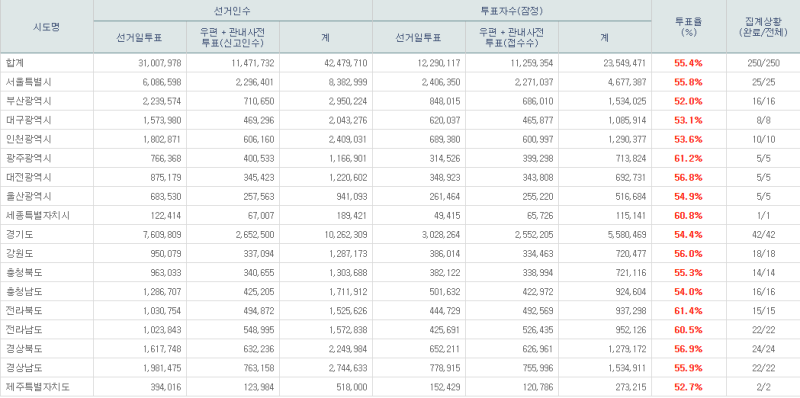
Task: Click Seoul electors total 8,382,999
Action: pos(348,82)
